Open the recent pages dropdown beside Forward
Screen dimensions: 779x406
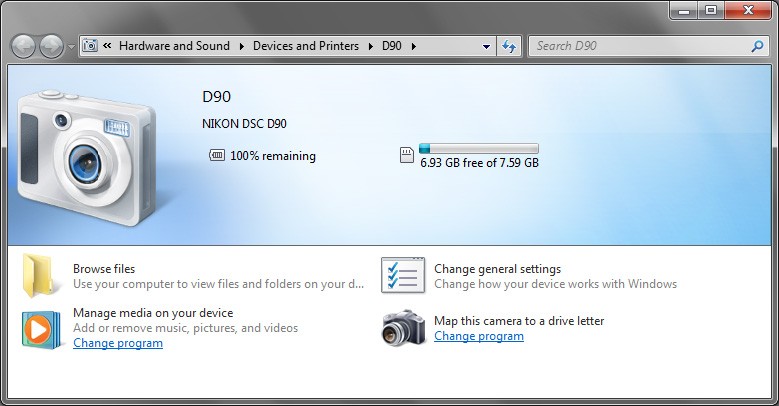[x=71, y=47]
